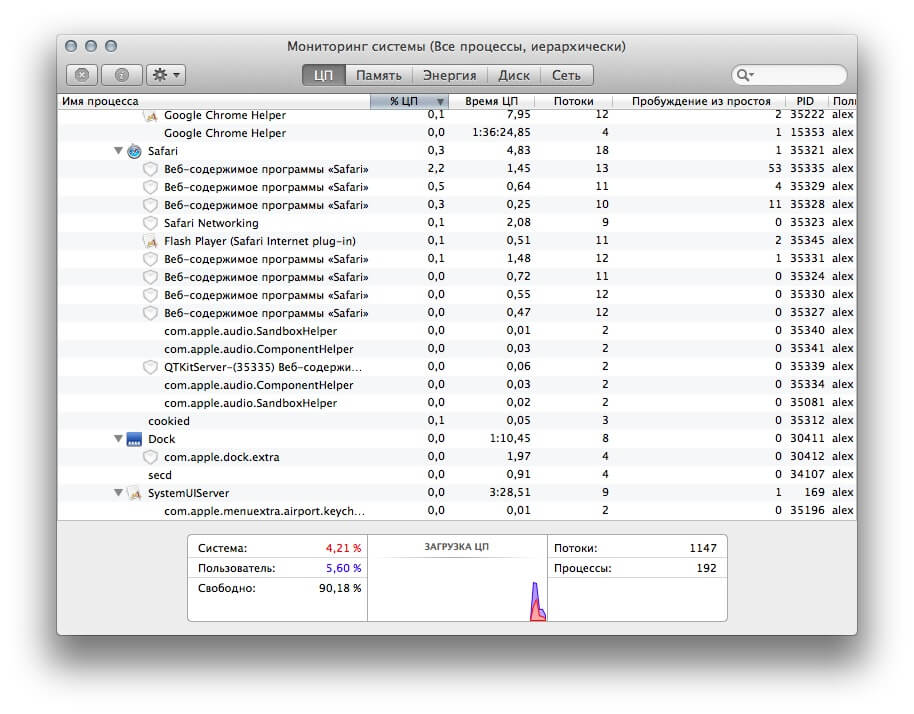
Task: Click the PID 30411 cell
Action: (x=807, y=438)
